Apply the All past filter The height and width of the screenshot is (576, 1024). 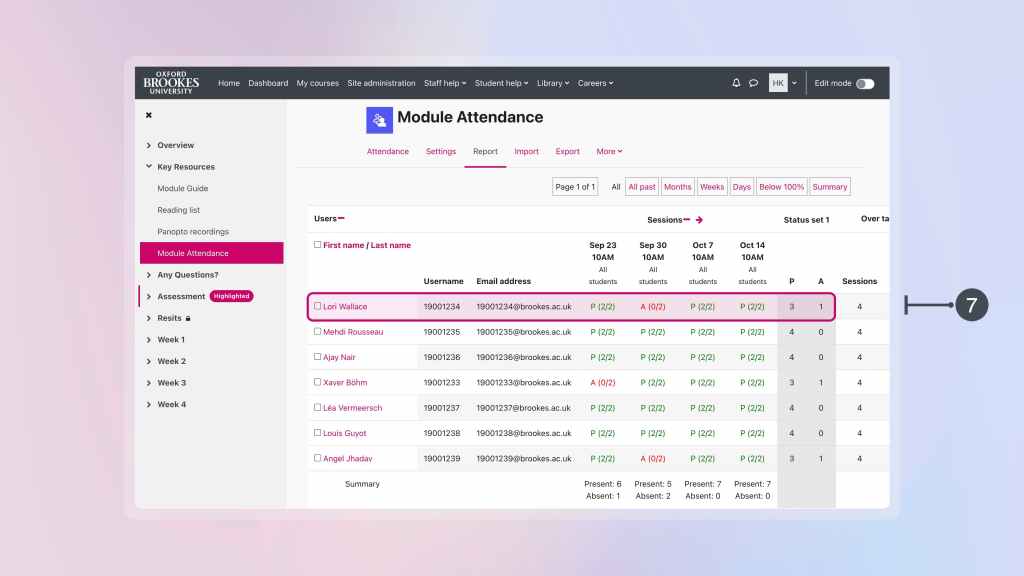click(x=641, y=186)
